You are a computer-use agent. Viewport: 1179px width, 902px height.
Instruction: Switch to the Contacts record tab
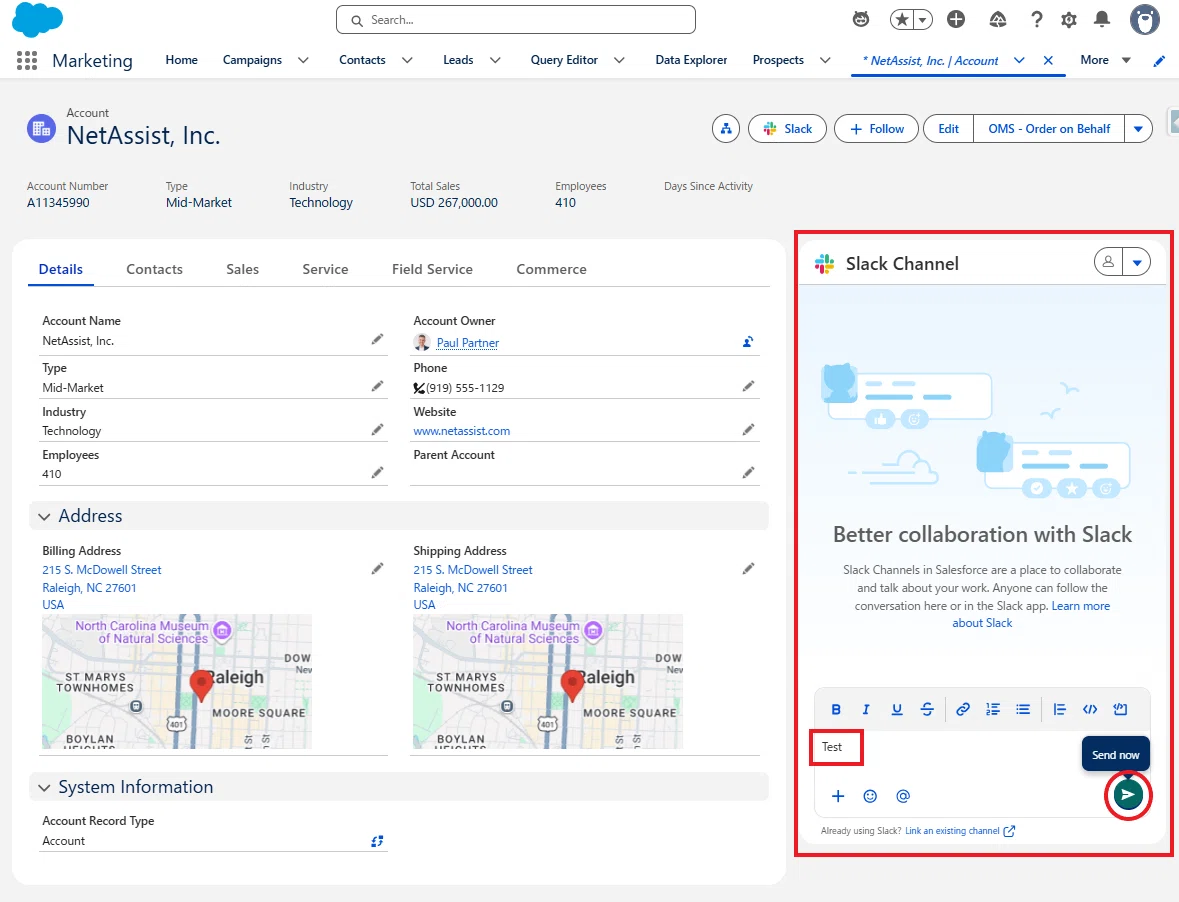click(154, 269)
